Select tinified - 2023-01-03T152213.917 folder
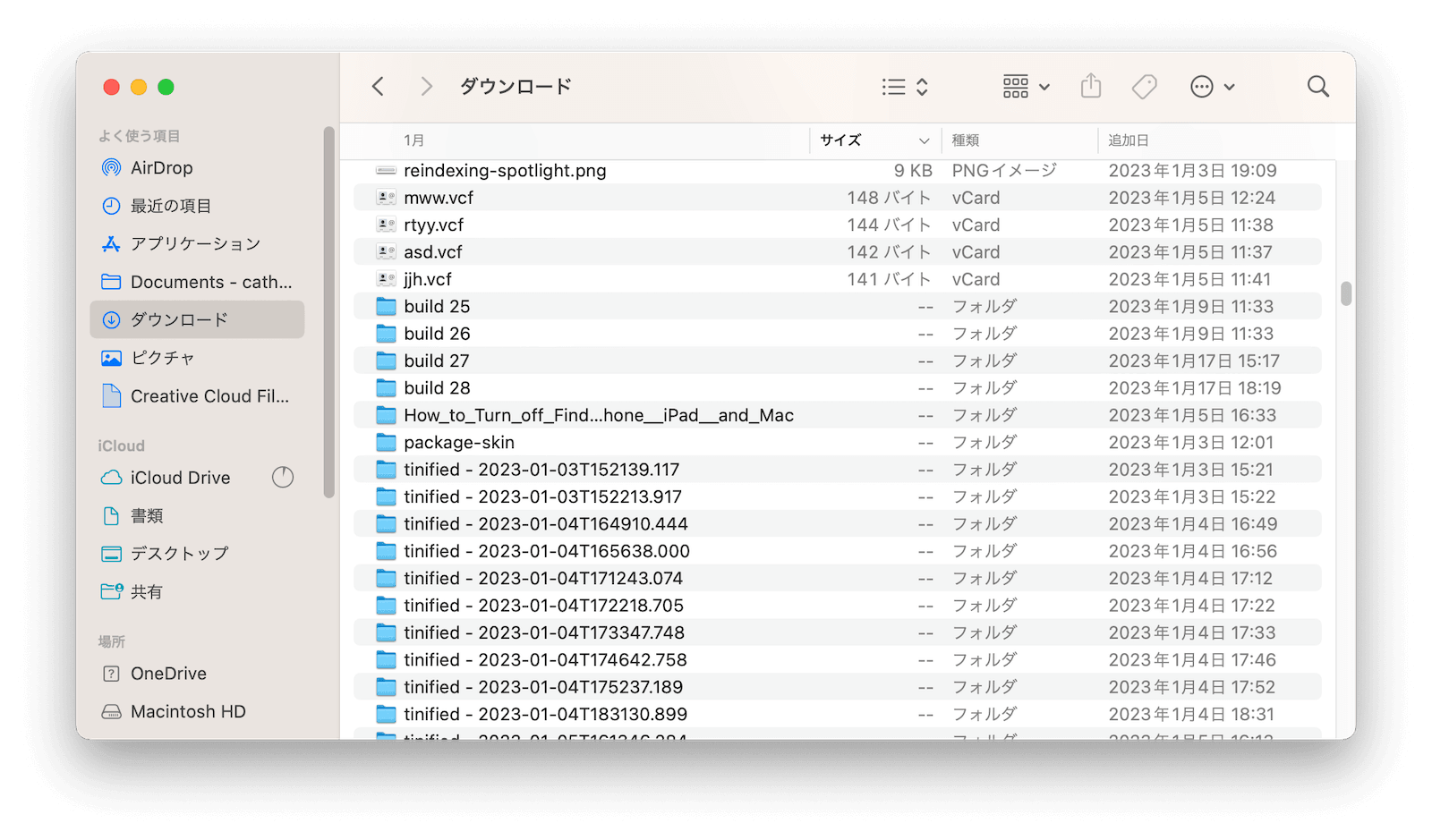Screen dimensions: 1432x840 [837, 496]
